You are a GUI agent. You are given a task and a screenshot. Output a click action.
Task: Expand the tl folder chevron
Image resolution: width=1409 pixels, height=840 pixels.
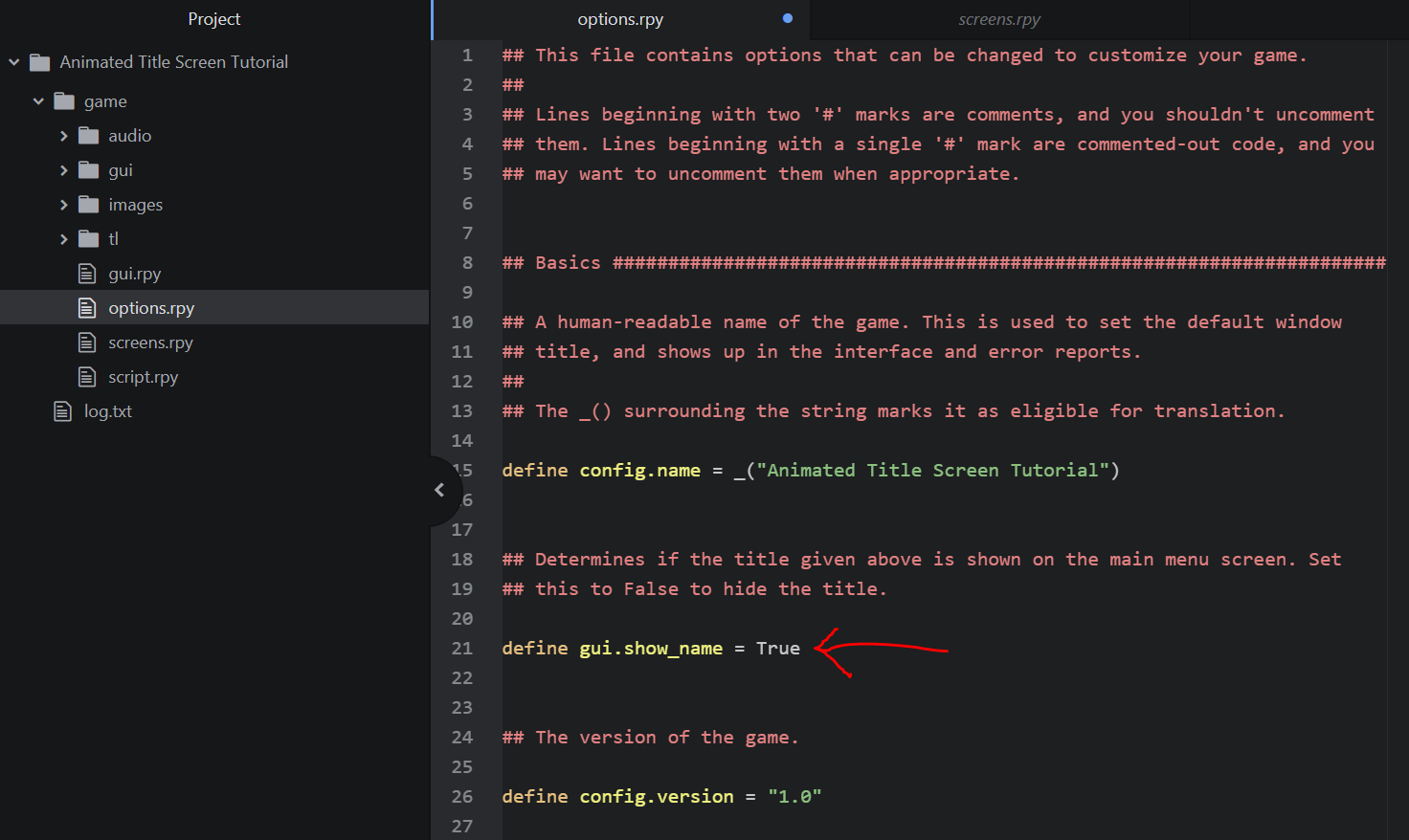(64, 239)
